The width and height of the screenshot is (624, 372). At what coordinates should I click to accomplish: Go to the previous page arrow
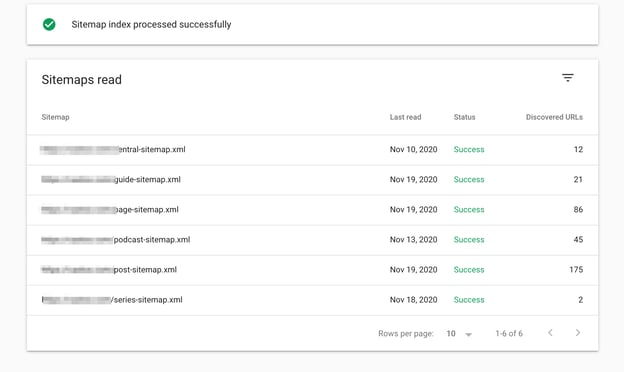point(550,333)
